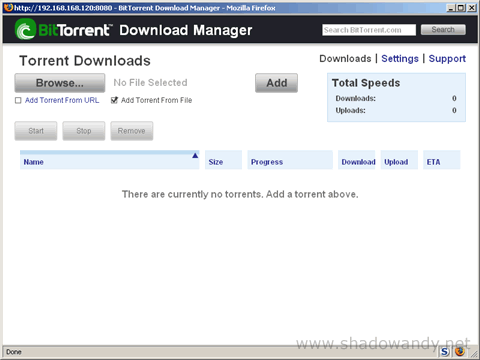Click the Done status bar text
The width and height of the screenshot is (480, 360).
click(14, 352)
